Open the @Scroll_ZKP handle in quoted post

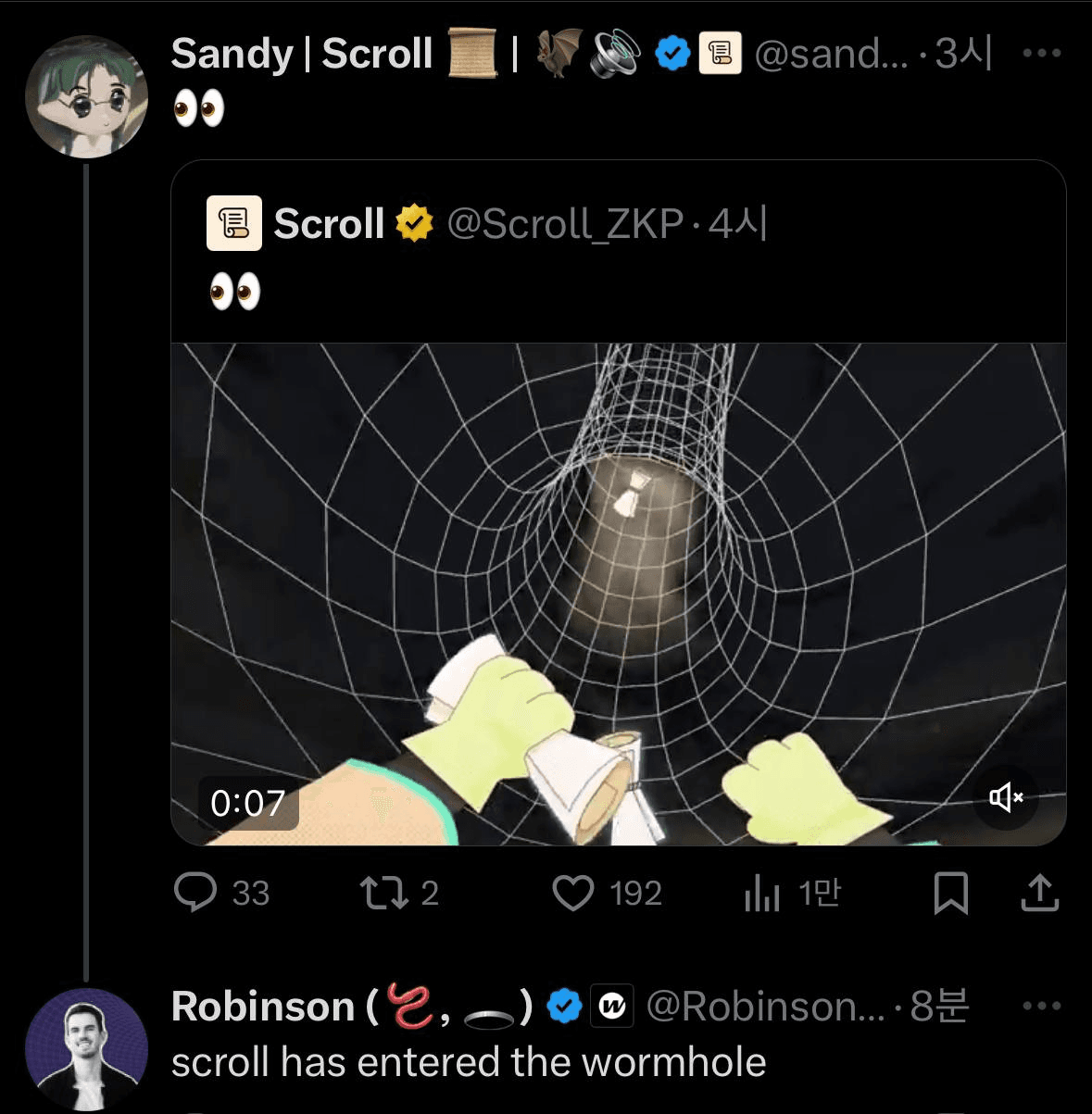565,224
